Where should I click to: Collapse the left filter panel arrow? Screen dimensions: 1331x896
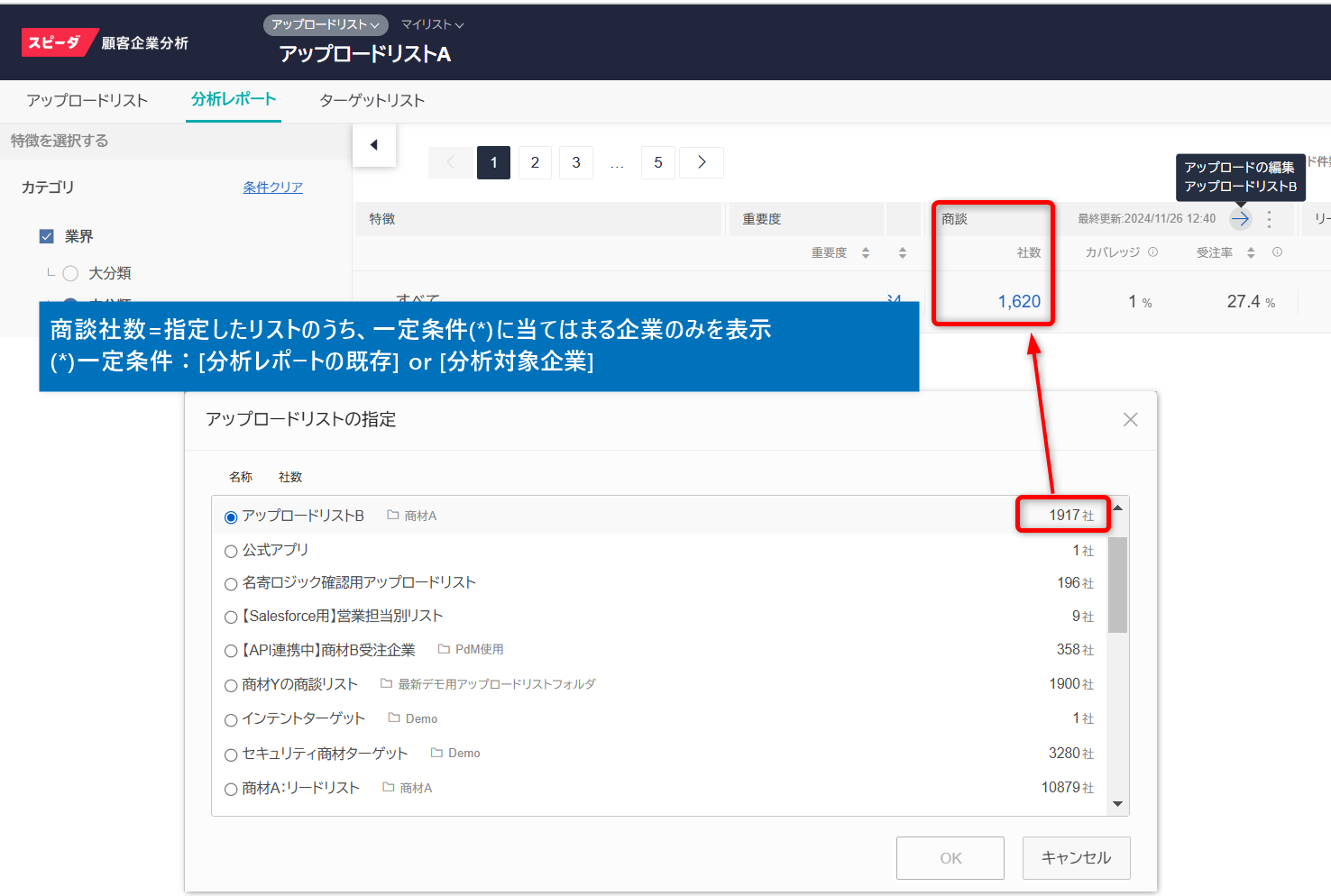pyautogui.click(x=373, y=145)
